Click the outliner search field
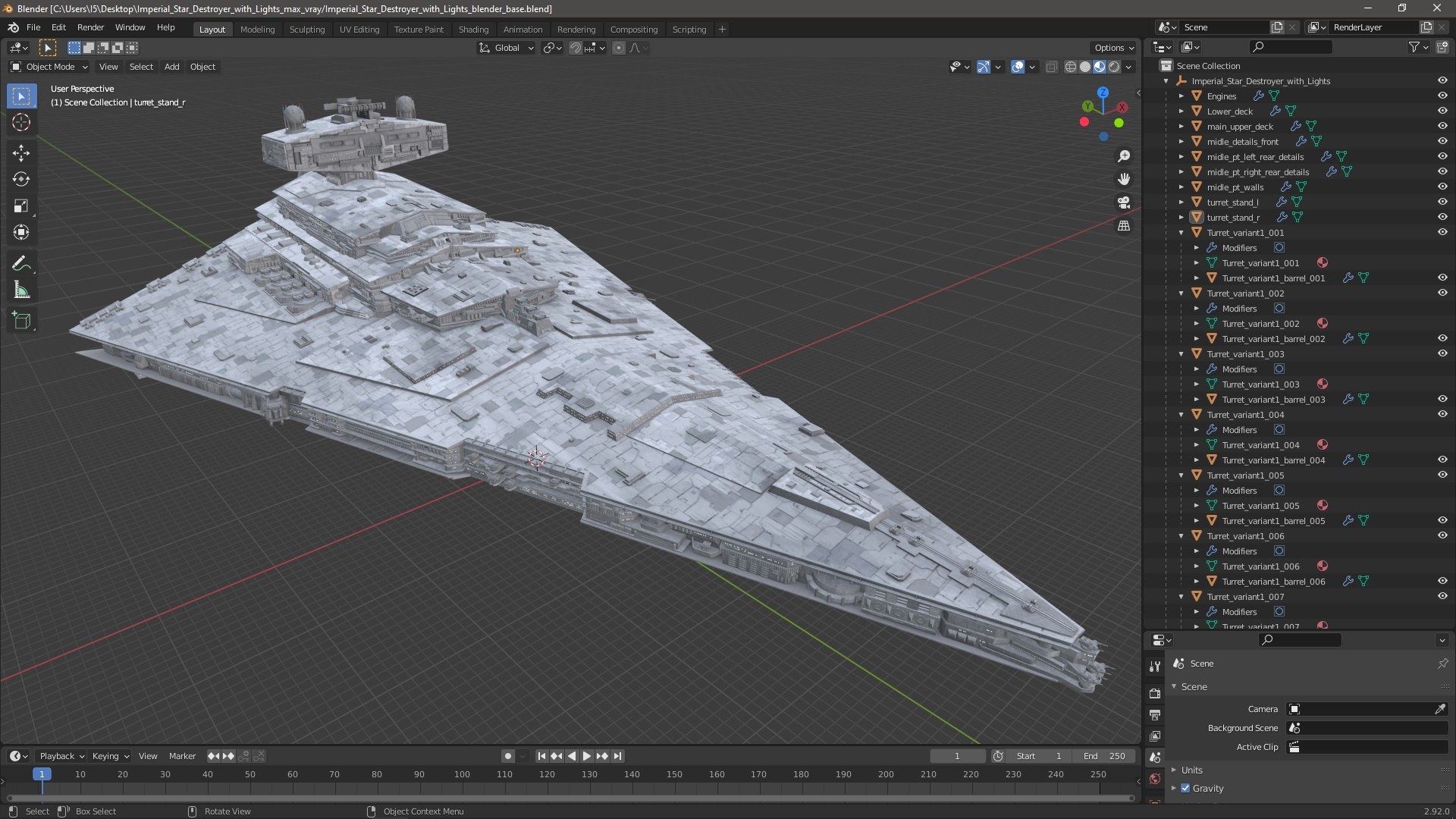The width and height of the screenshot is (1456, 819). point(1291,47)
